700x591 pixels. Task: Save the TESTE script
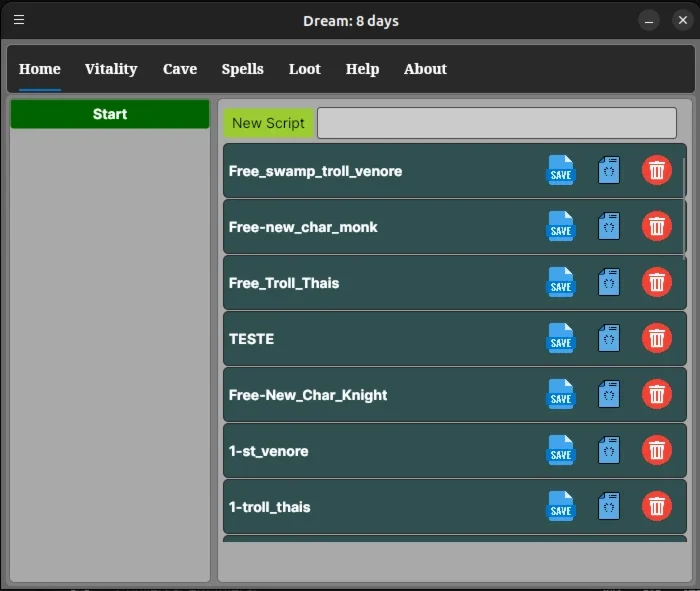(561, 338)
